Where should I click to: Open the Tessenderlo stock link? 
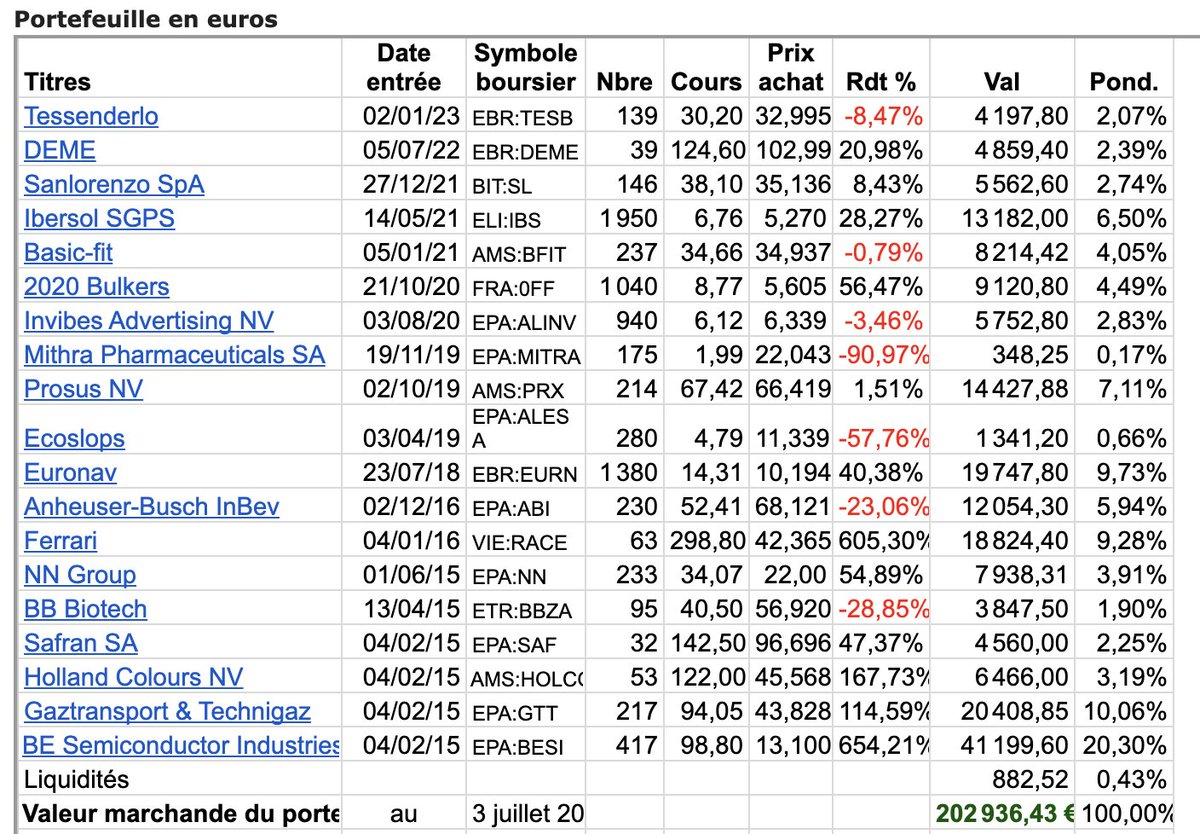click(91, 116)
